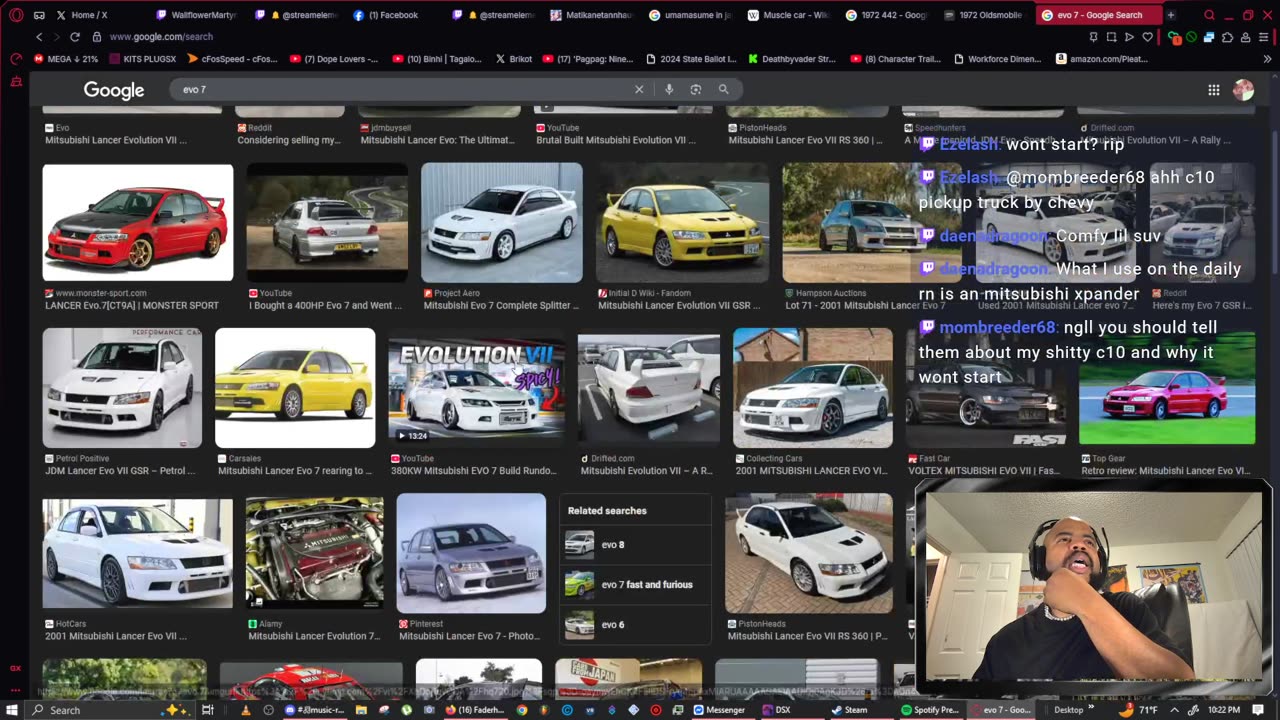Open VLC from the taskbar
This screenshot has width=1280, height=720.
click(x=246, y=710)
